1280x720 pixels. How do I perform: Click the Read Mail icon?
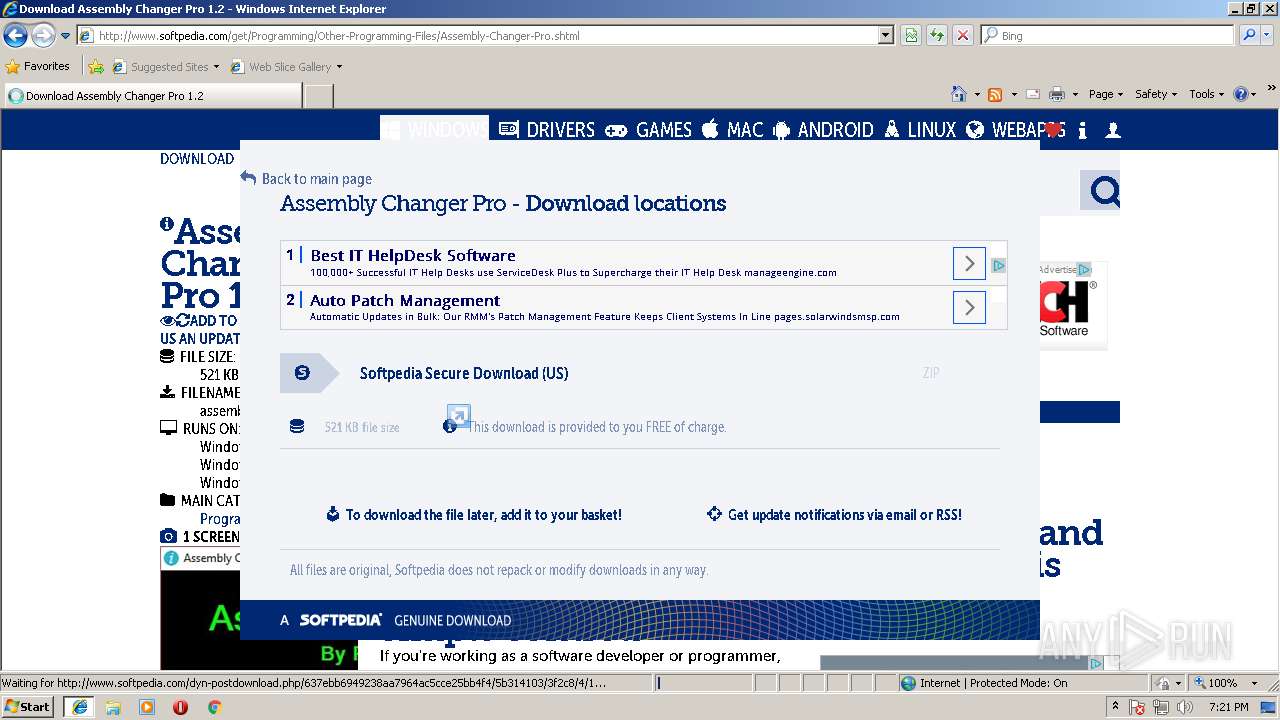pyautogui.click(x=1033, y=94)
